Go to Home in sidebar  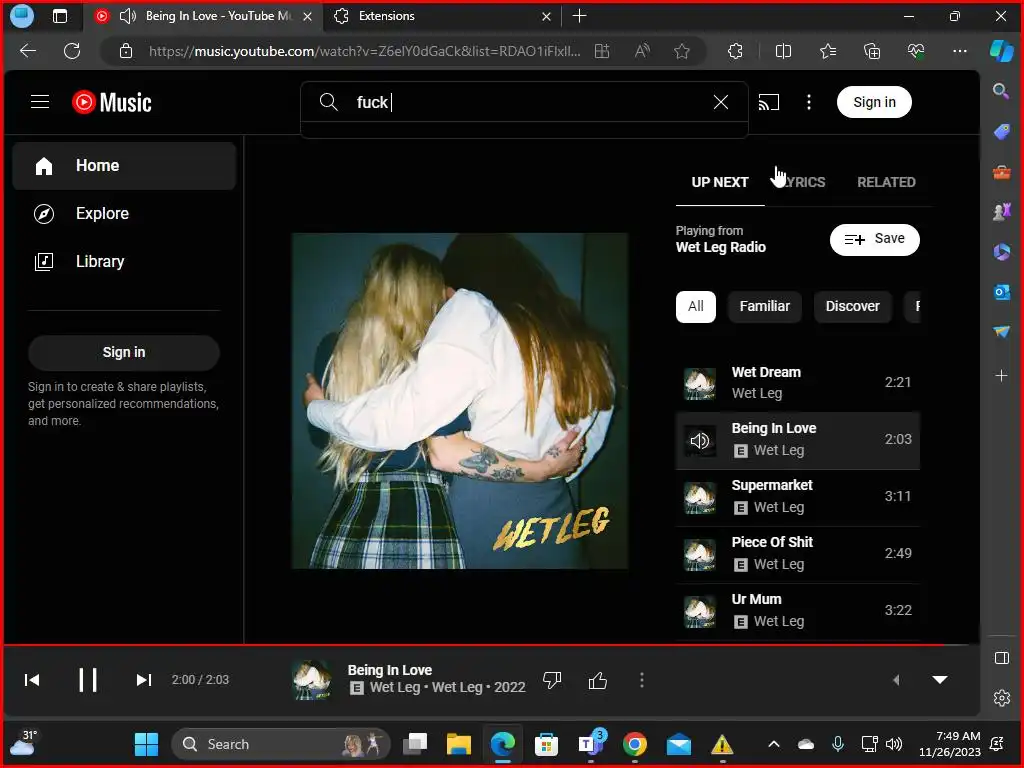(124, 166)
